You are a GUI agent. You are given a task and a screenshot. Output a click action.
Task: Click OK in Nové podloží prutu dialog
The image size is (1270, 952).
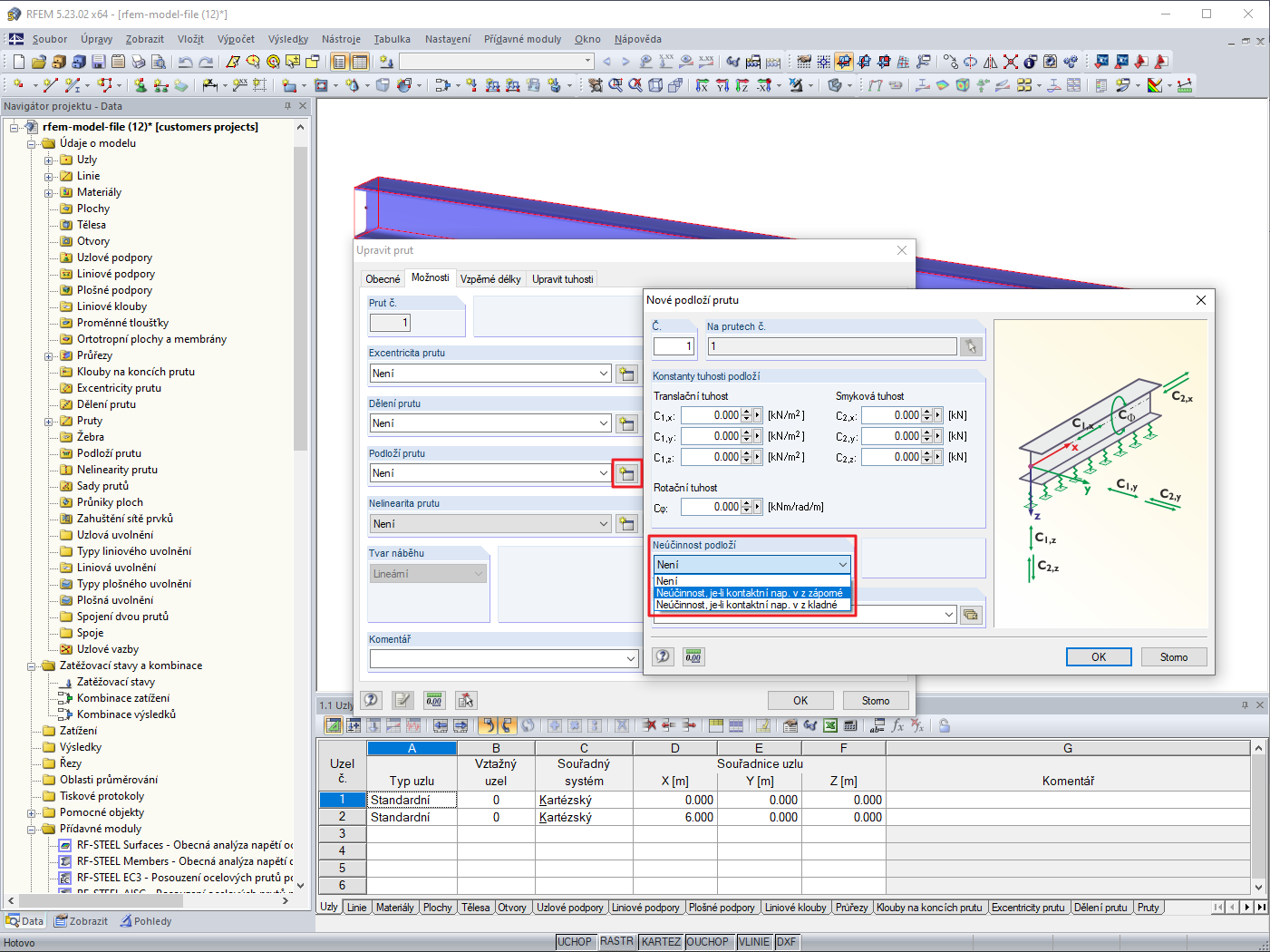tap(1099, 657)
